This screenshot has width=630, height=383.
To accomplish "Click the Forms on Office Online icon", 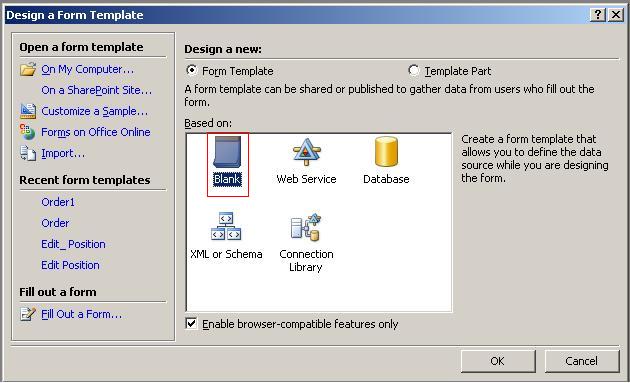I will point(27,132).
